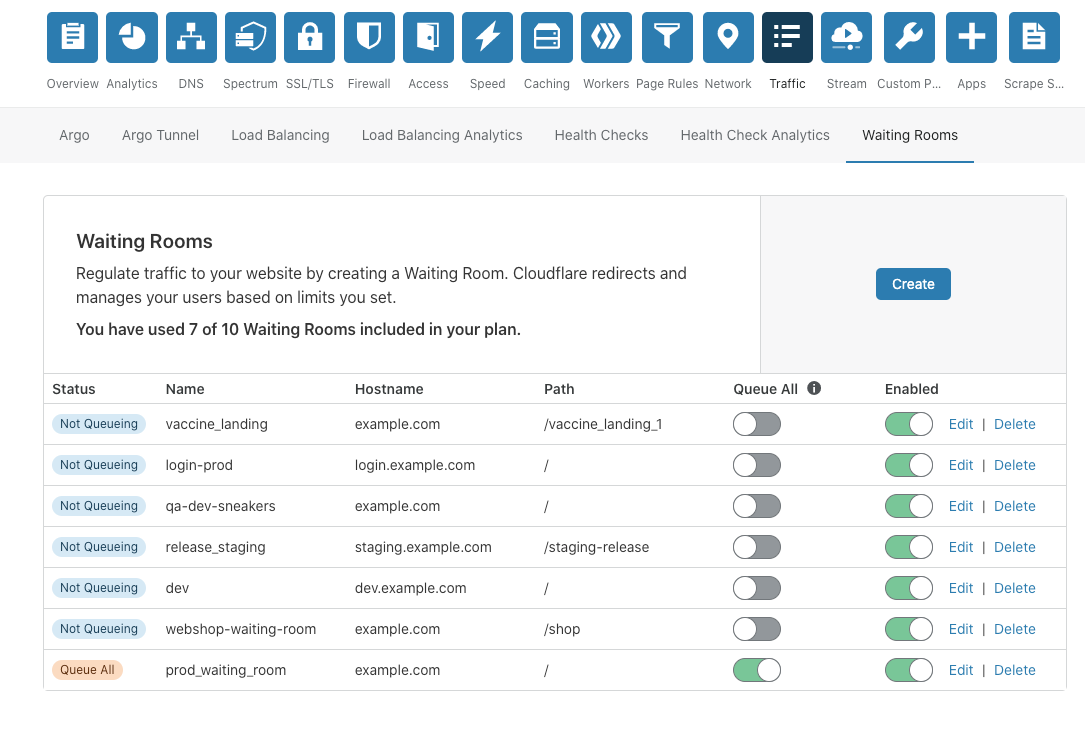
Task: Open the Access door icon
Action: point(428,37)
